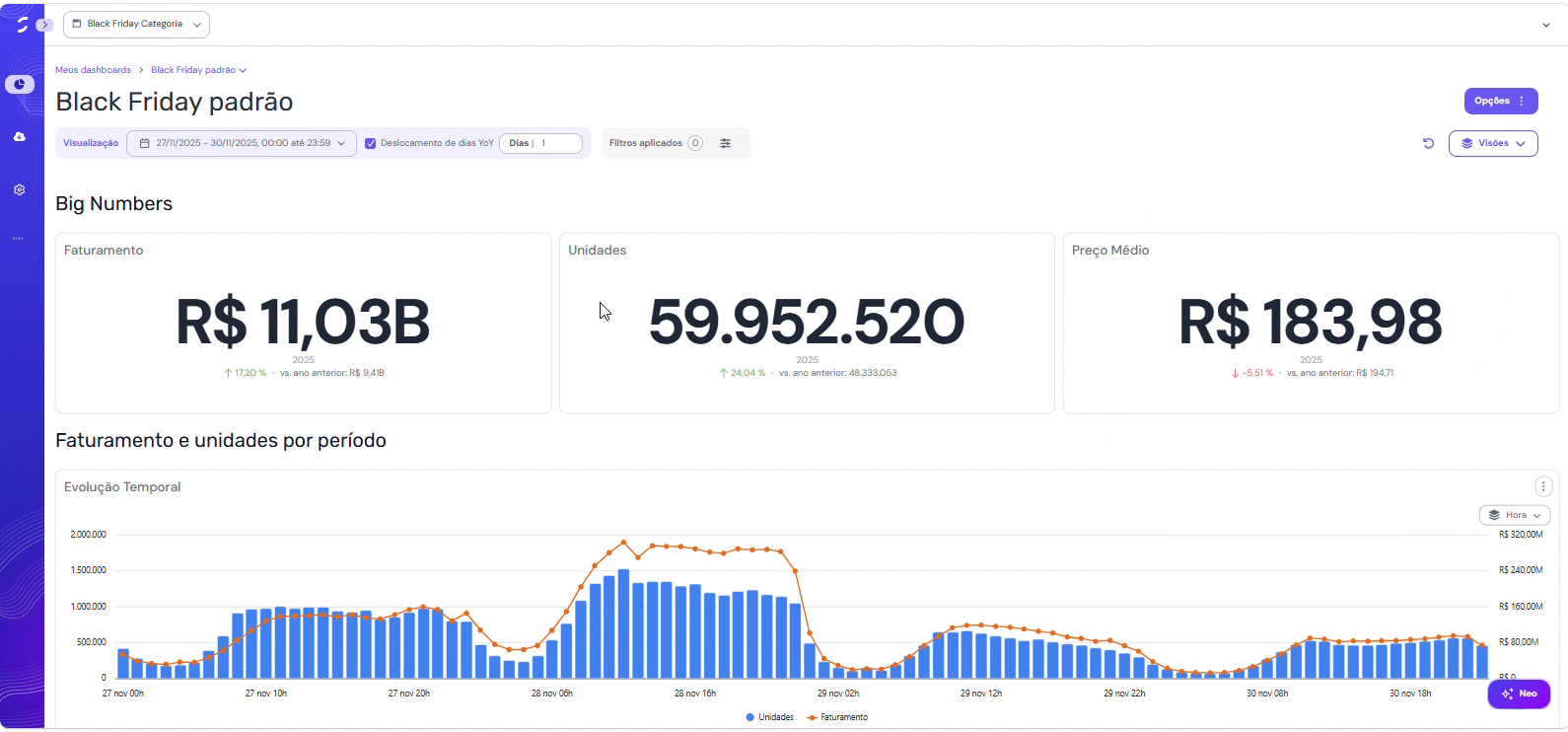Click the 24,04 % growth indicator
Screen dimensions: 1568x732
tap(743, 373)
